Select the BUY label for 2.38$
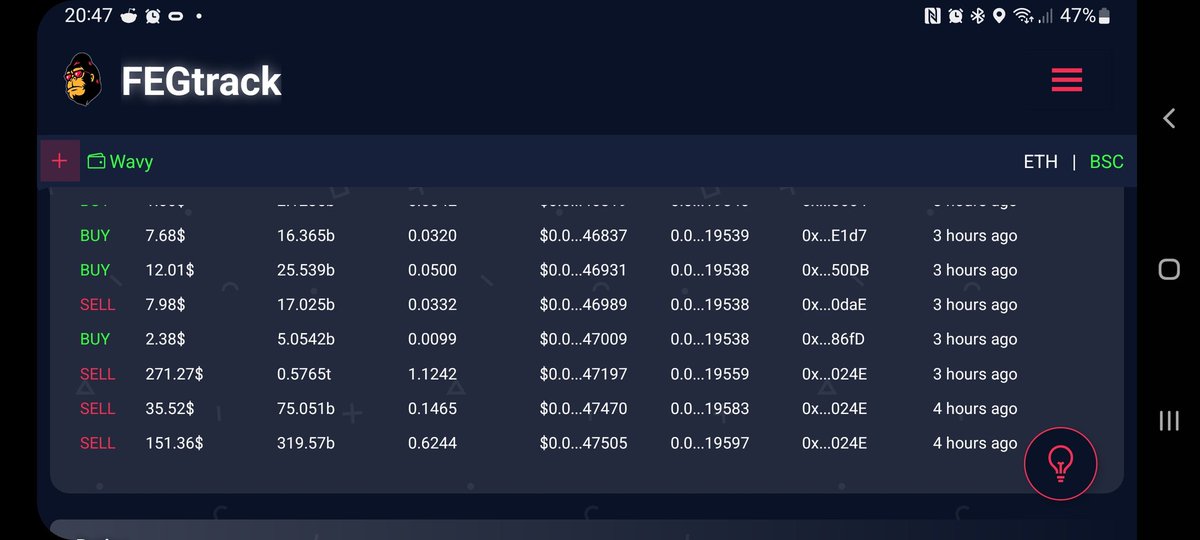Image resolution: width=1200 pixels, height=540 pixels. point(95,339)
